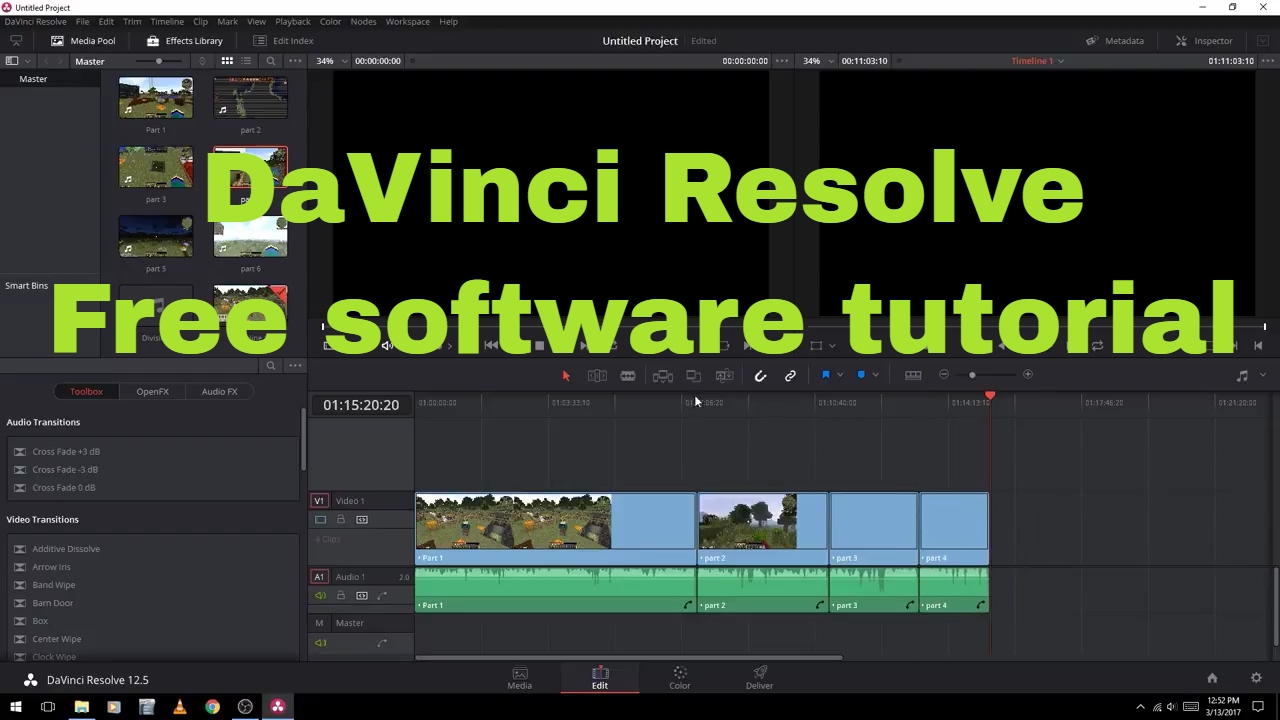Click the media pool sort order icon
This screenshot has height=720, width=1280.
203,61
